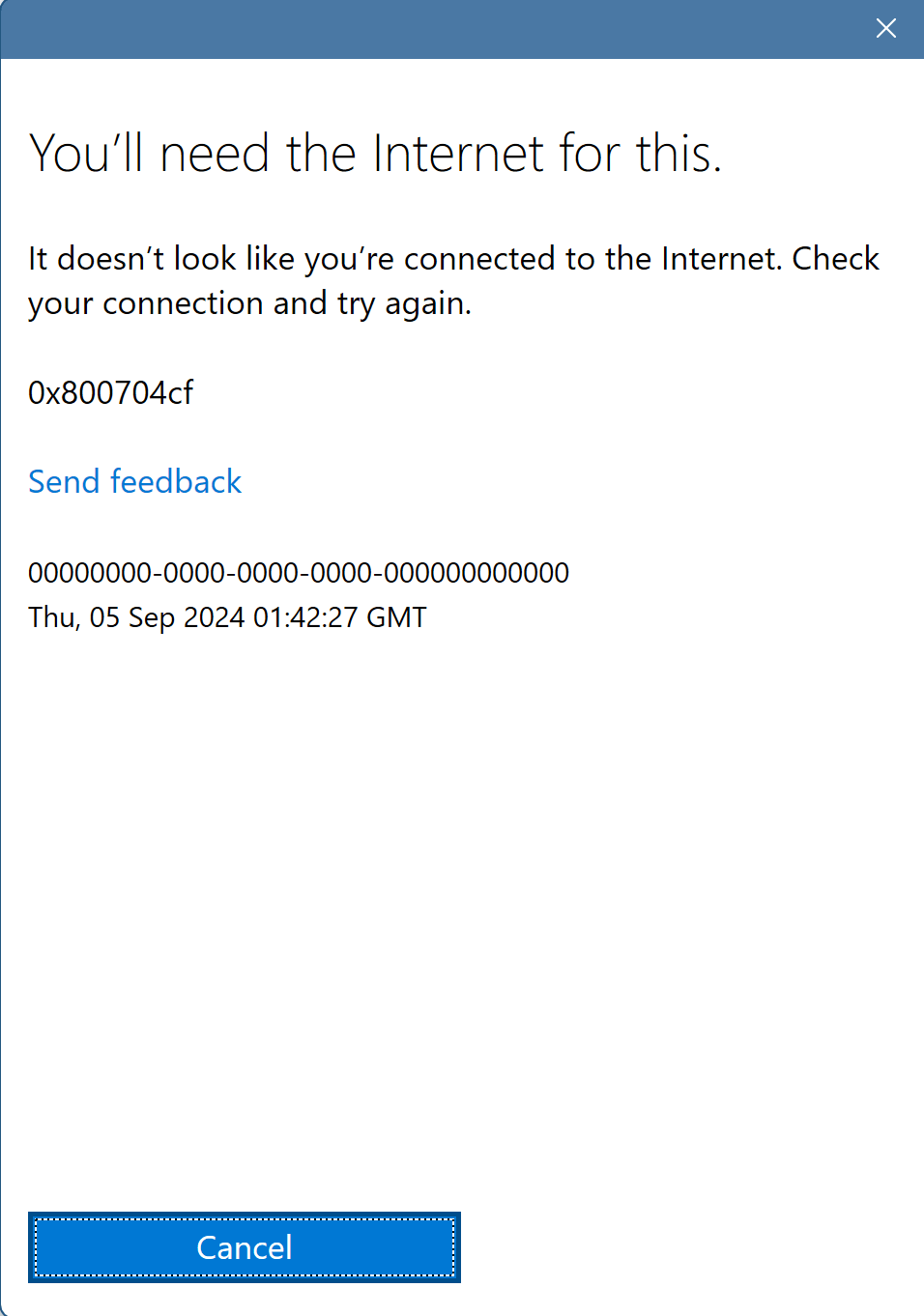Abort sign-in via the blue Cancel button

tap(245, 1247)
